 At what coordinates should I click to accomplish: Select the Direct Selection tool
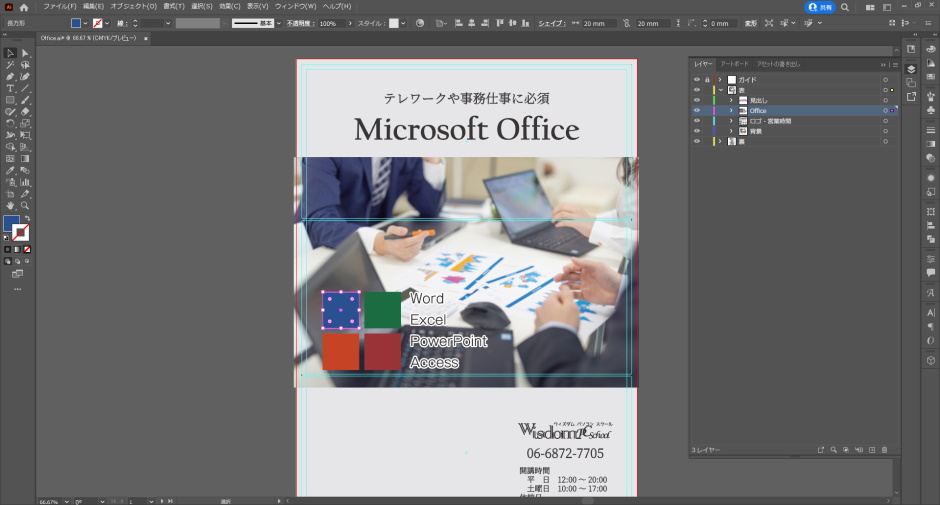[x=25, y=53]
